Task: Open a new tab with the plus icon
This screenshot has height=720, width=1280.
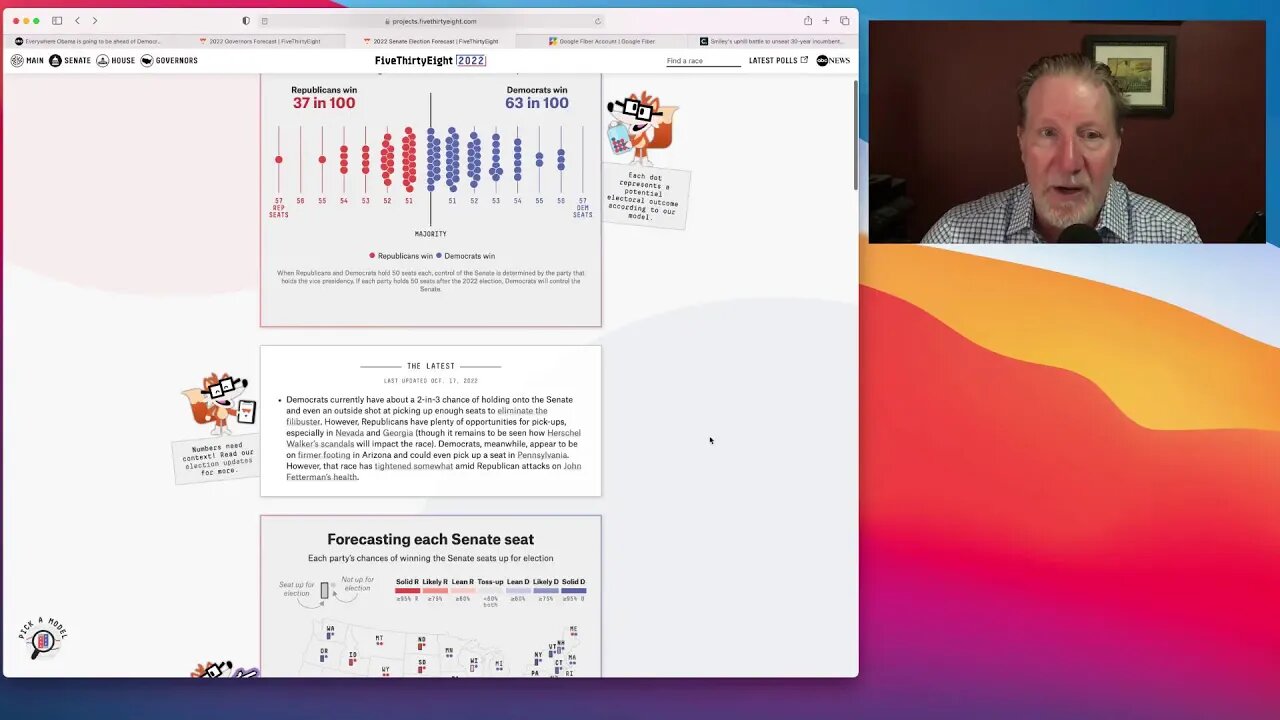Action: click(826, 20)
